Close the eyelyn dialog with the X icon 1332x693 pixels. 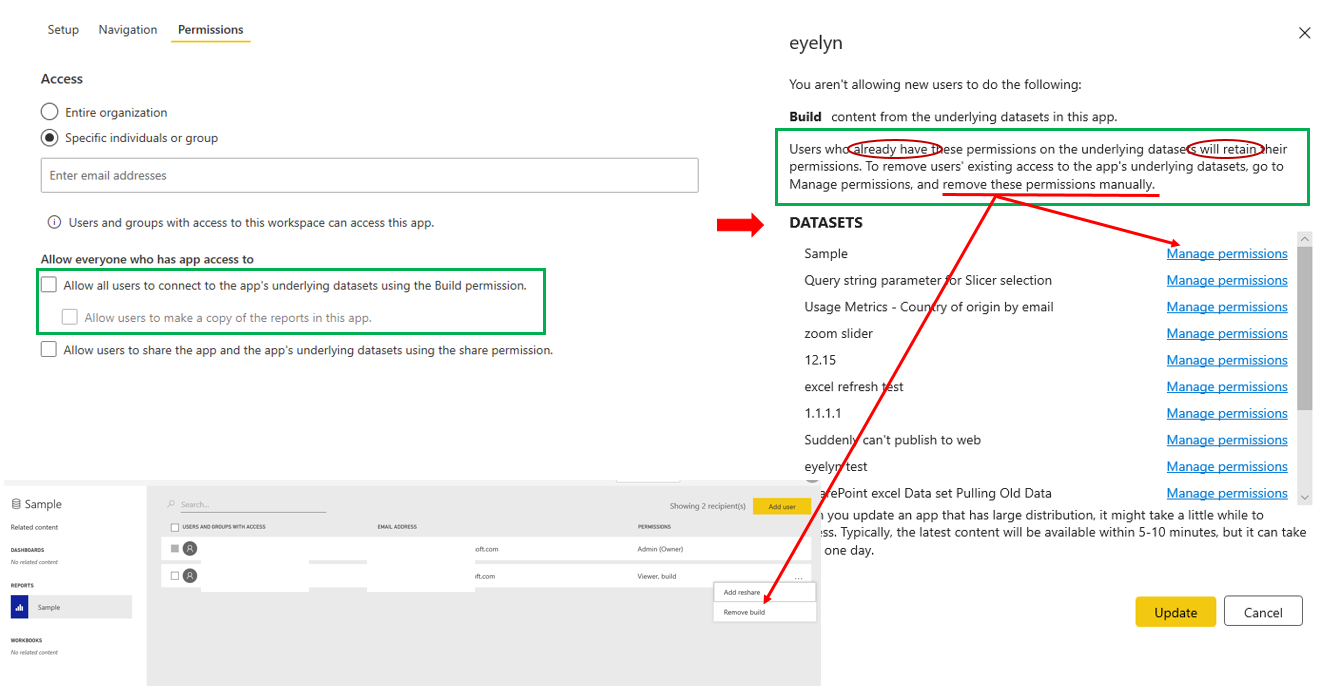[1304, 33]
